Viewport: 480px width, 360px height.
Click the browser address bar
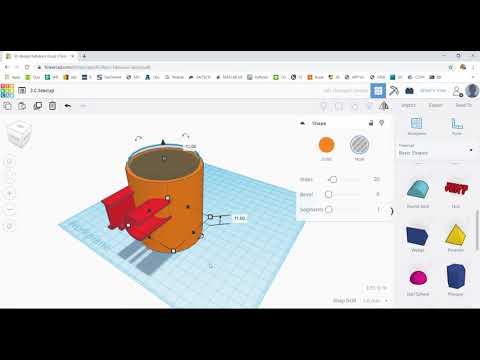pos(240,67)
